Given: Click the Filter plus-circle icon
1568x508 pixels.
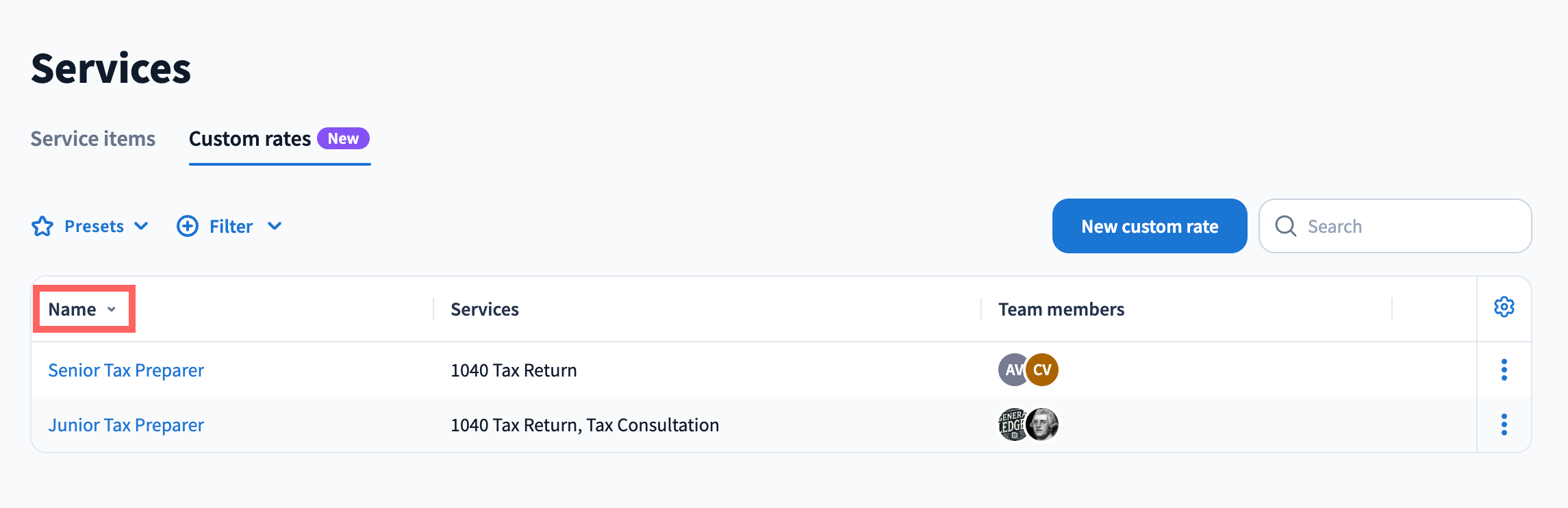Looking at the screenshot, I should click(x=188, y=226).
